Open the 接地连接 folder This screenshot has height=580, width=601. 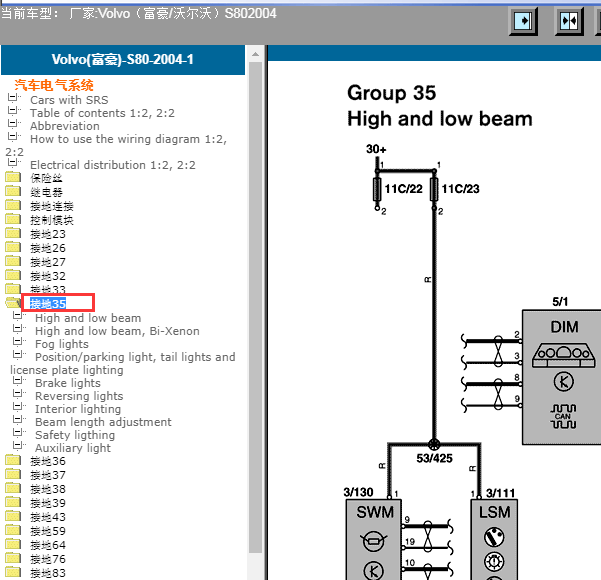52,206
